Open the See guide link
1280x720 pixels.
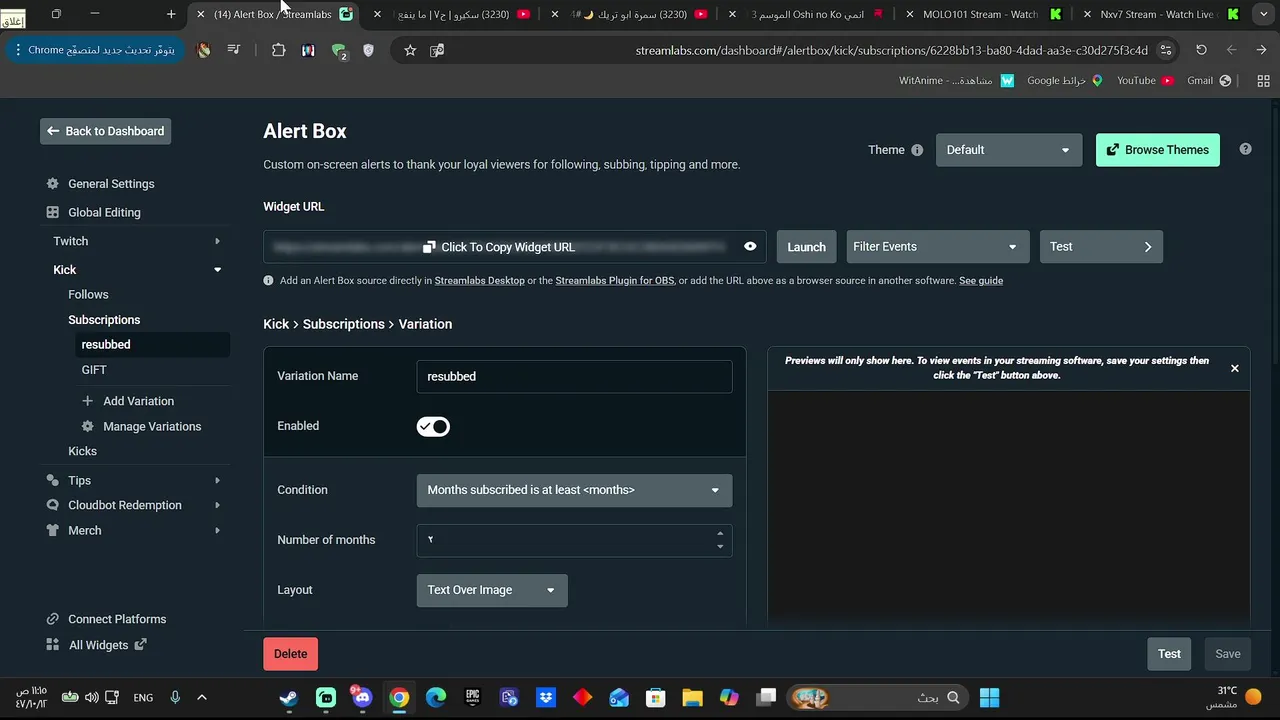point(981,281)
